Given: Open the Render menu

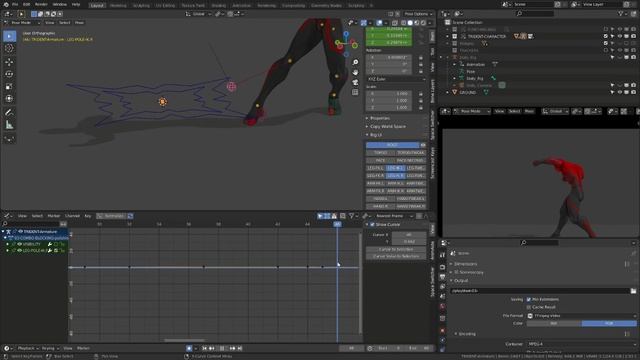Looking at the screenshot, I should [x=41, y=4].
